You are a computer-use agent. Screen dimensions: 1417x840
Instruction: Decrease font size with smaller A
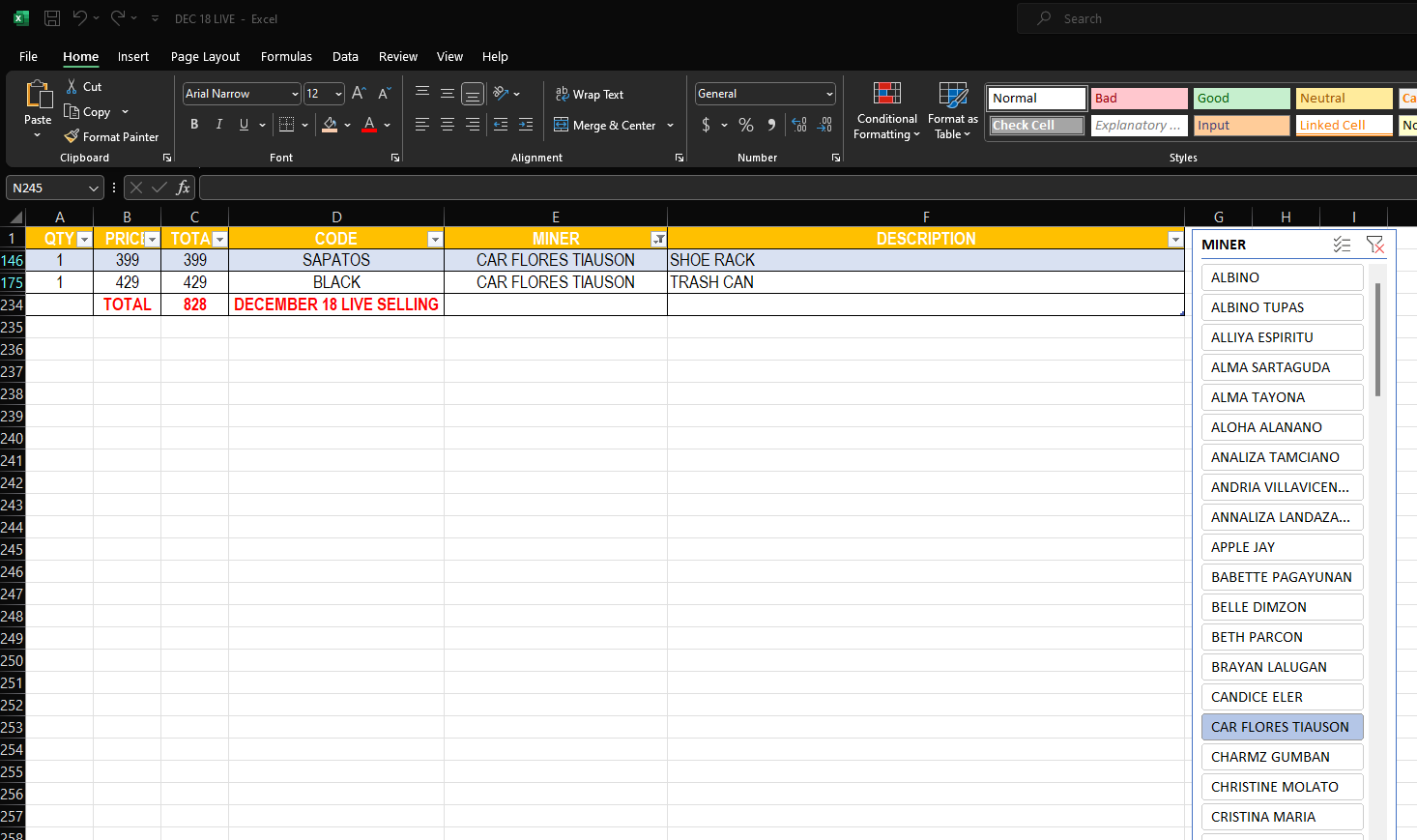pyautogui.click(x=384, y=94)
